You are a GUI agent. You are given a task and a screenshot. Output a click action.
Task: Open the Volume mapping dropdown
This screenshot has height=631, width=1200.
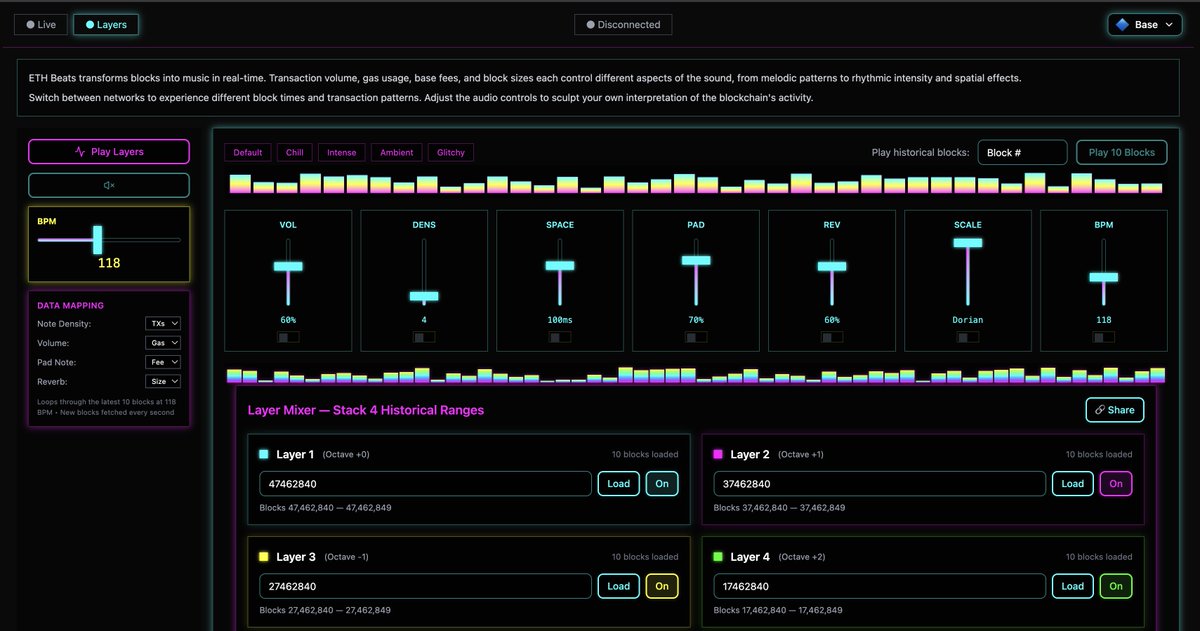163,343
